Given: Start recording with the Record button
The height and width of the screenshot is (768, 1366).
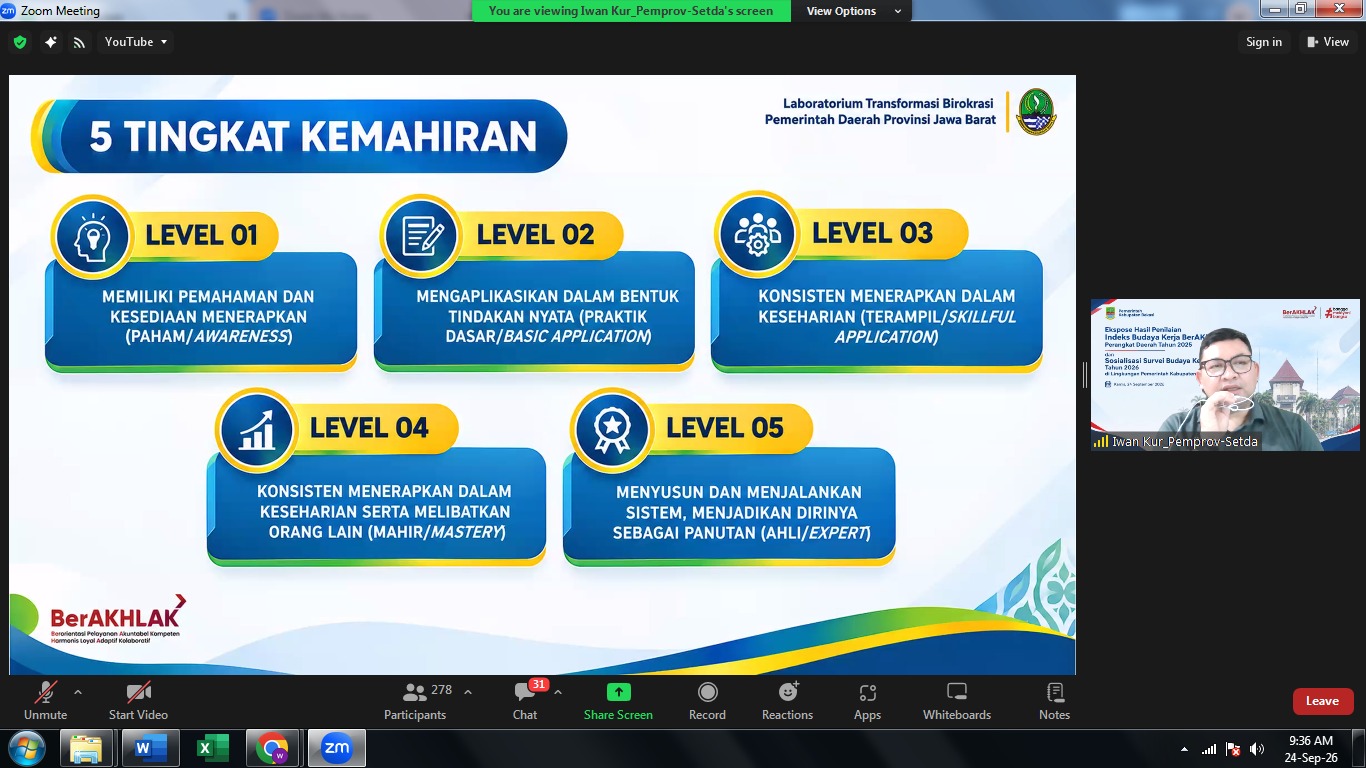Looking at the screenshot, I should (x=707, y=701).
